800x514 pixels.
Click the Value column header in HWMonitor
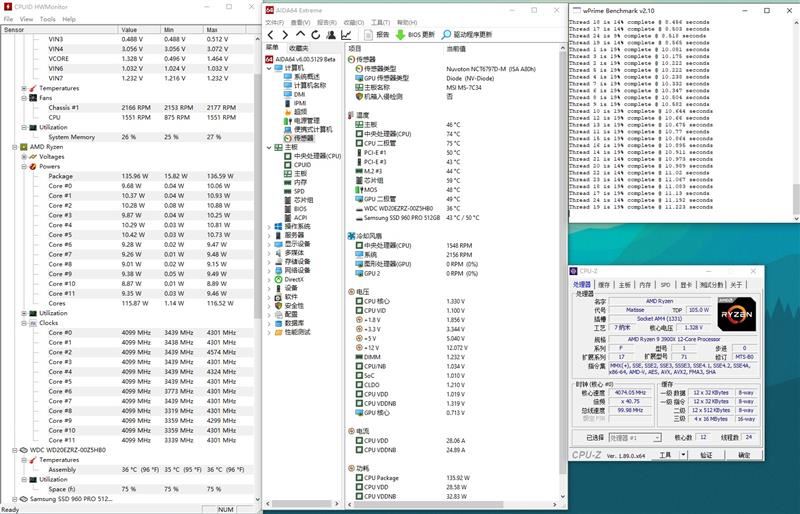(x=139, y=30)
